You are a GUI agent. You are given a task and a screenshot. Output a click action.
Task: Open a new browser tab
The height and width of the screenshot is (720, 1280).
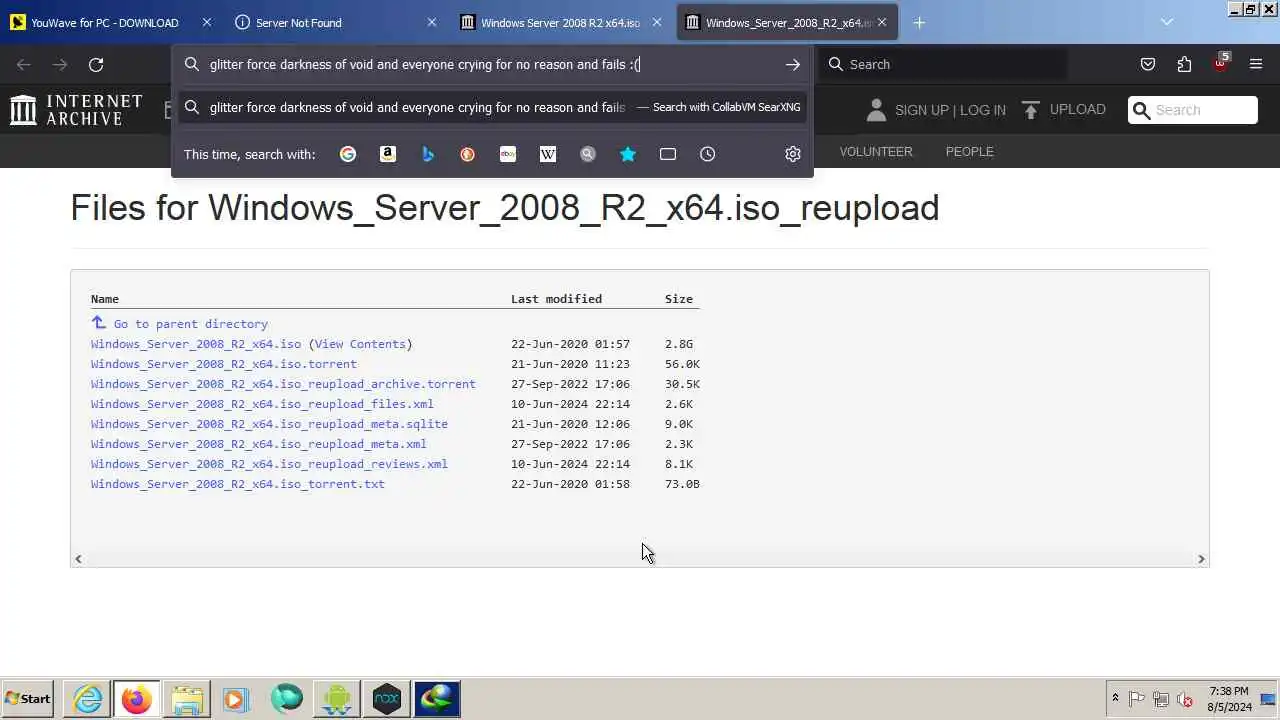tap(919, 22)
